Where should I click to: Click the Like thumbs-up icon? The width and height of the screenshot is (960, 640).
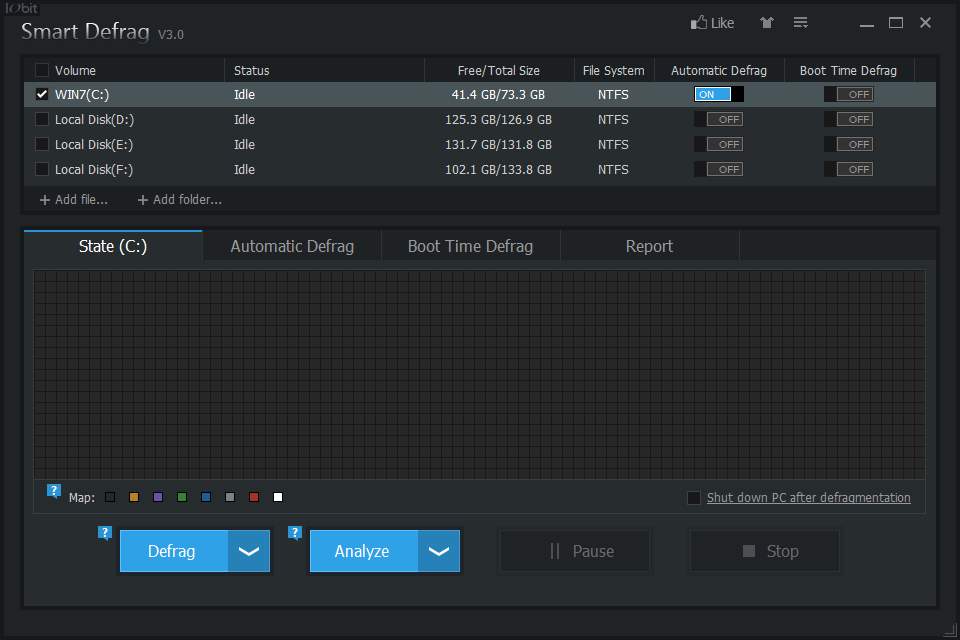pos(699,23)
